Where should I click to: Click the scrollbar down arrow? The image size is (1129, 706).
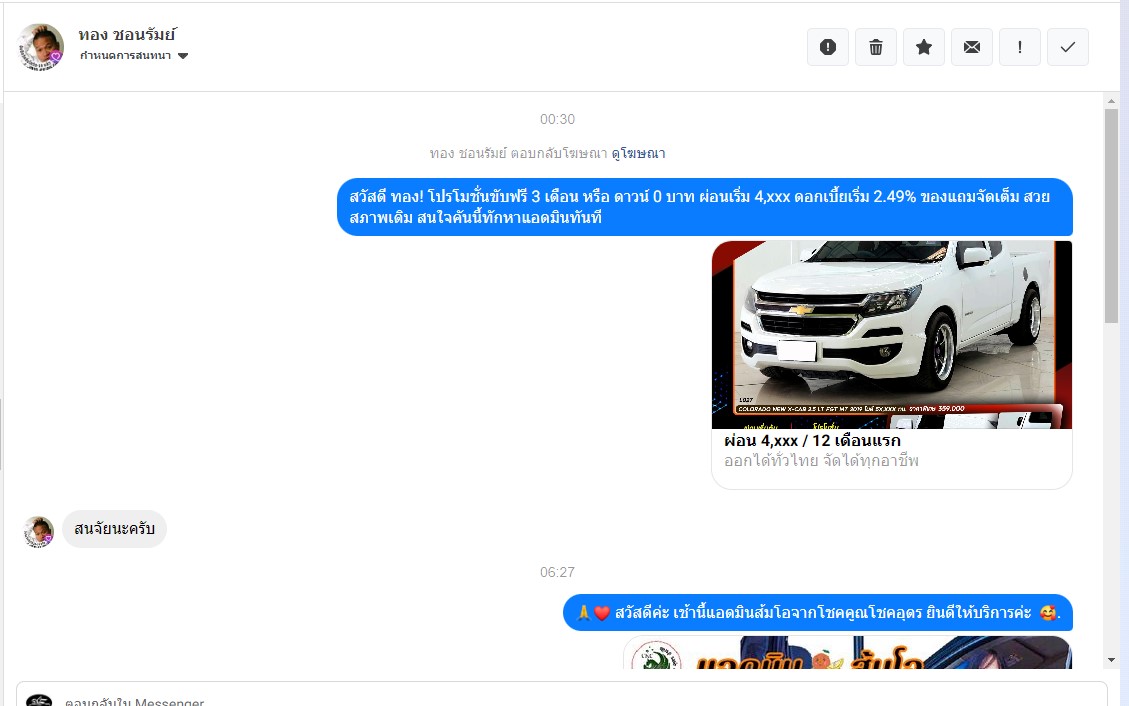1111,660
